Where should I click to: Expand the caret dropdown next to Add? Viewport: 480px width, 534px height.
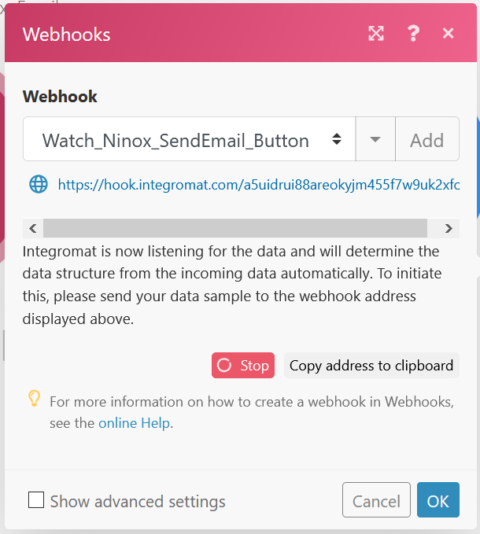click(x=375, y=139)
